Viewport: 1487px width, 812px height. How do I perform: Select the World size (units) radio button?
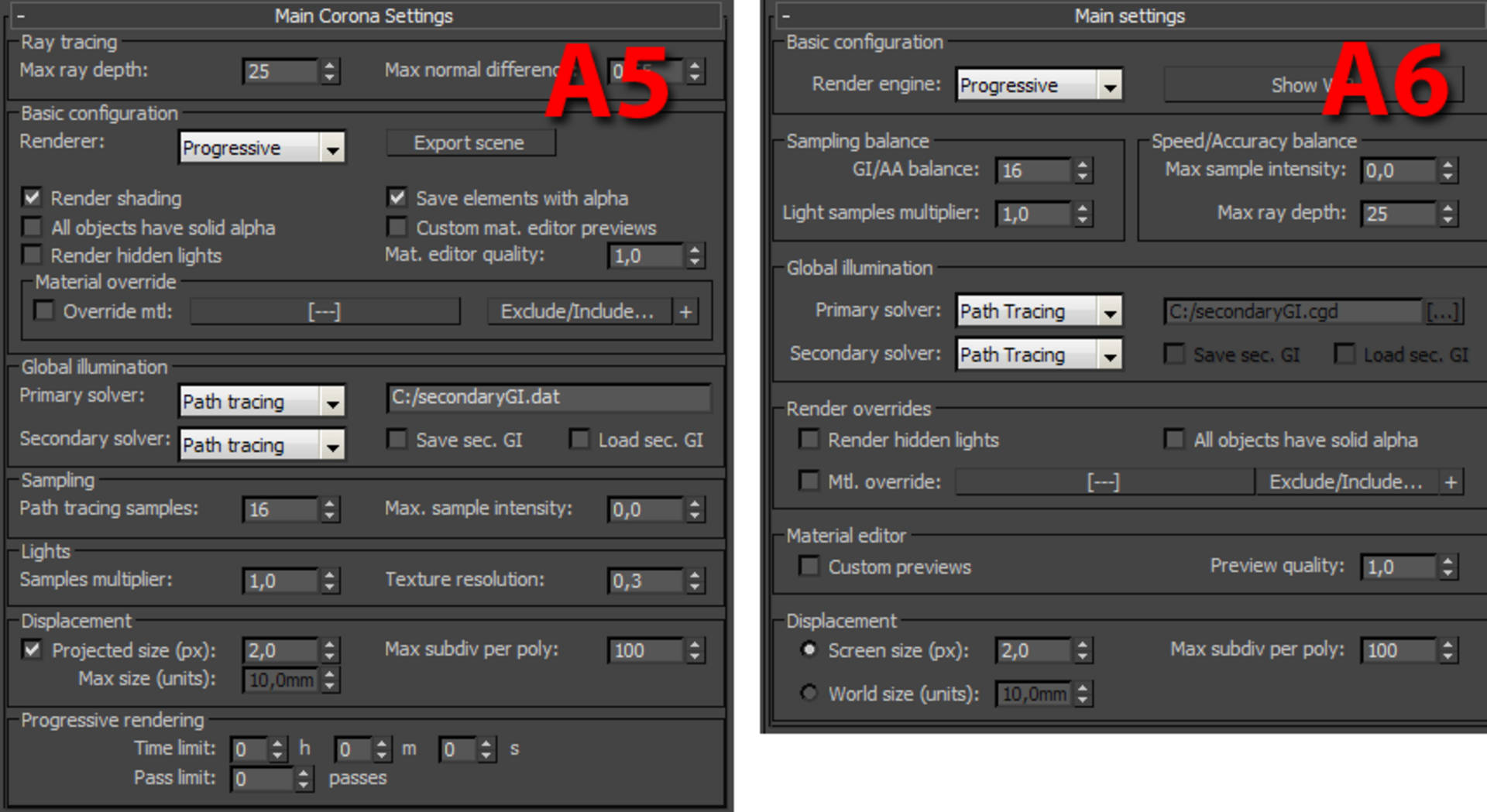809,693
